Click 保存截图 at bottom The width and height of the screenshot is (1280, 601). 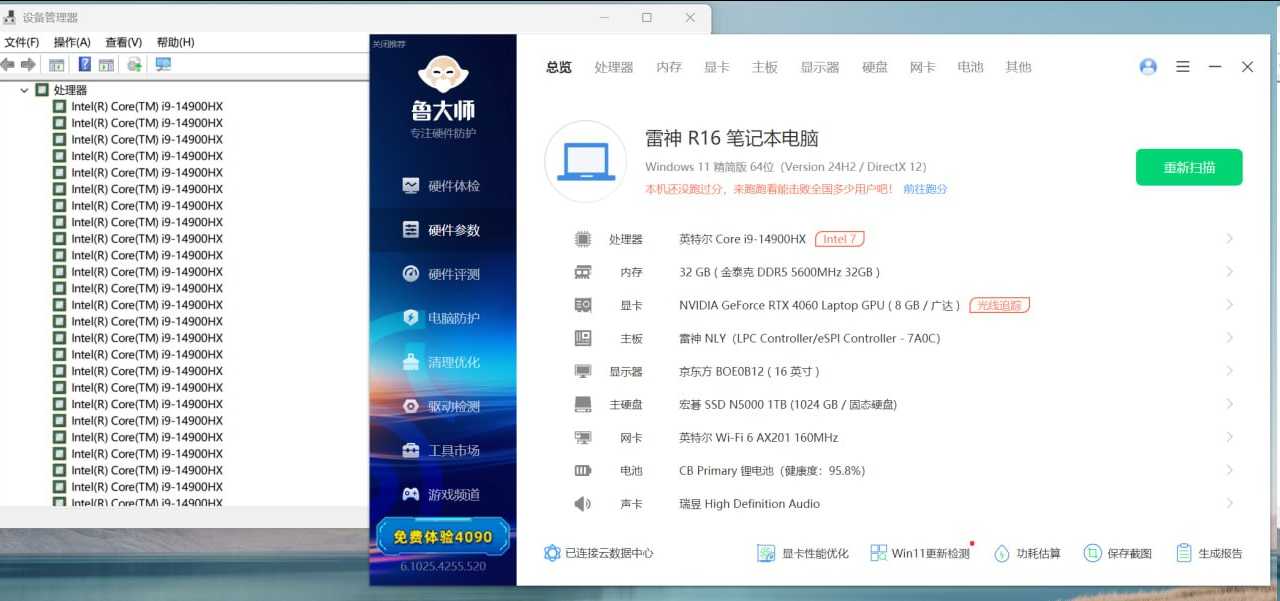pos(1118,553)
